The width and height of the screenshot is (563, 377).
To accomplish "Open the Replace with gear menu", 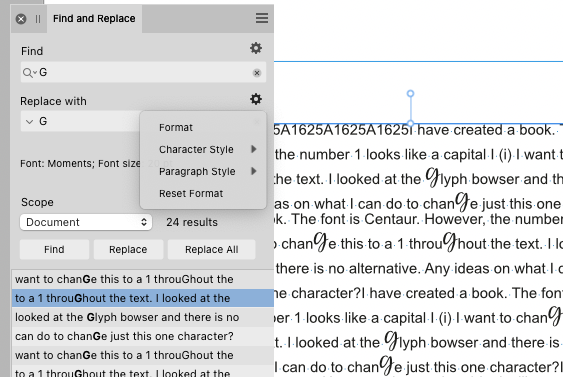I will (x=256, y=99).
